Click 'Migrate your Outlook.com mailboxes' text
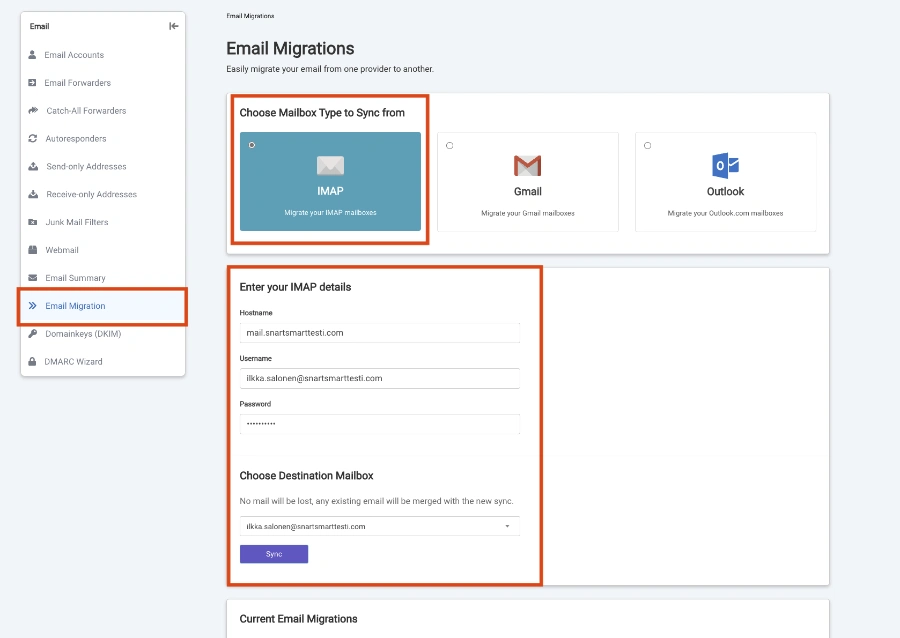This screenshot has width=900, height=638. click(725, 213)
